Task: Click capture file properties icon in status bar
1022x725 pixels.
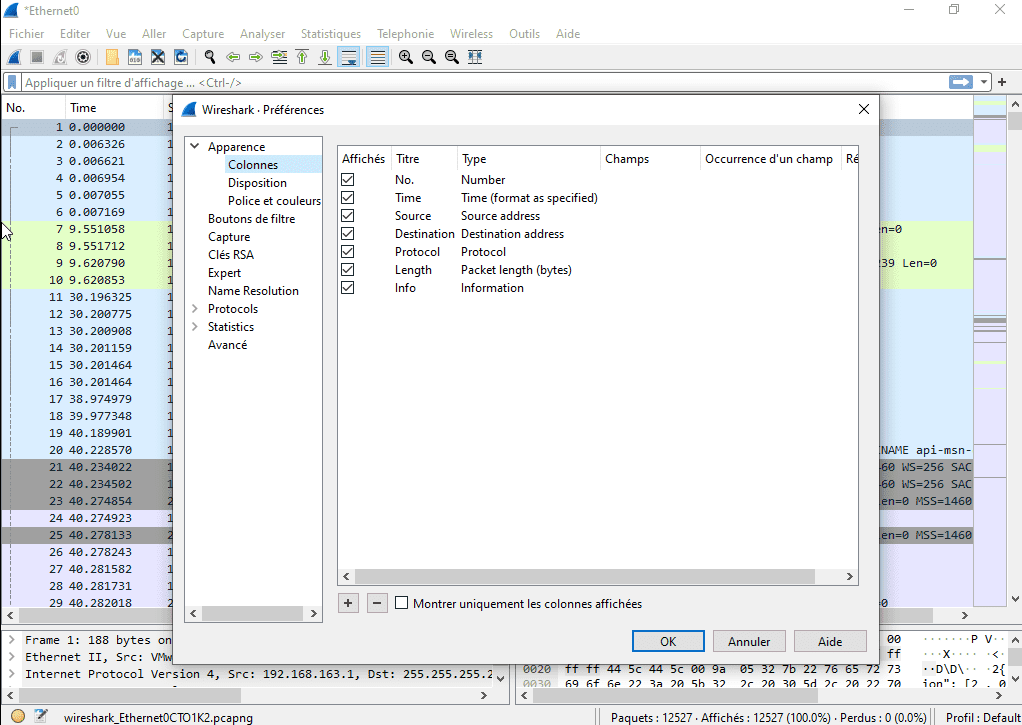Action: 40,717
